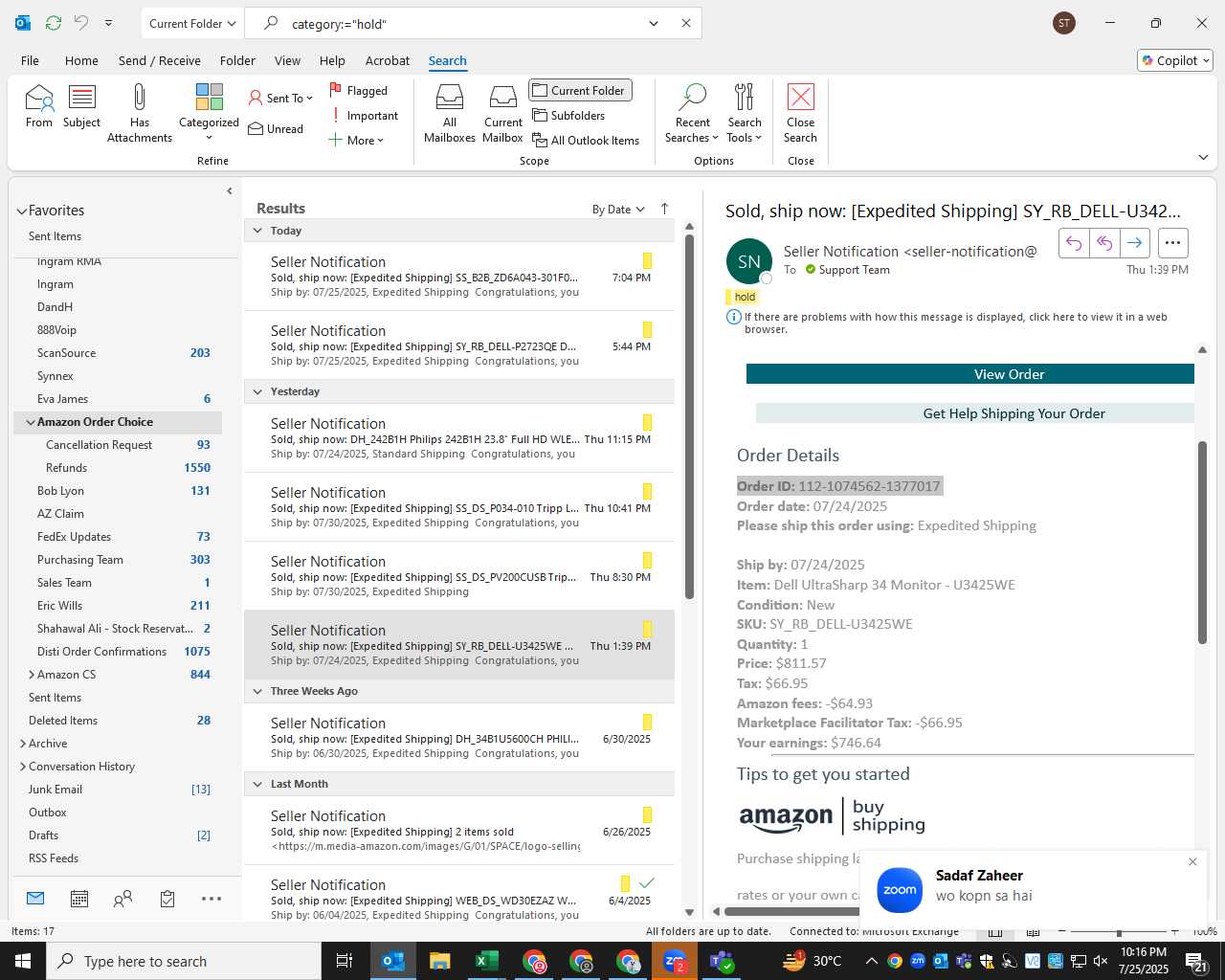Collapse the ribbon with the chevron
1225x980 pixels.
coord(1203,157)
